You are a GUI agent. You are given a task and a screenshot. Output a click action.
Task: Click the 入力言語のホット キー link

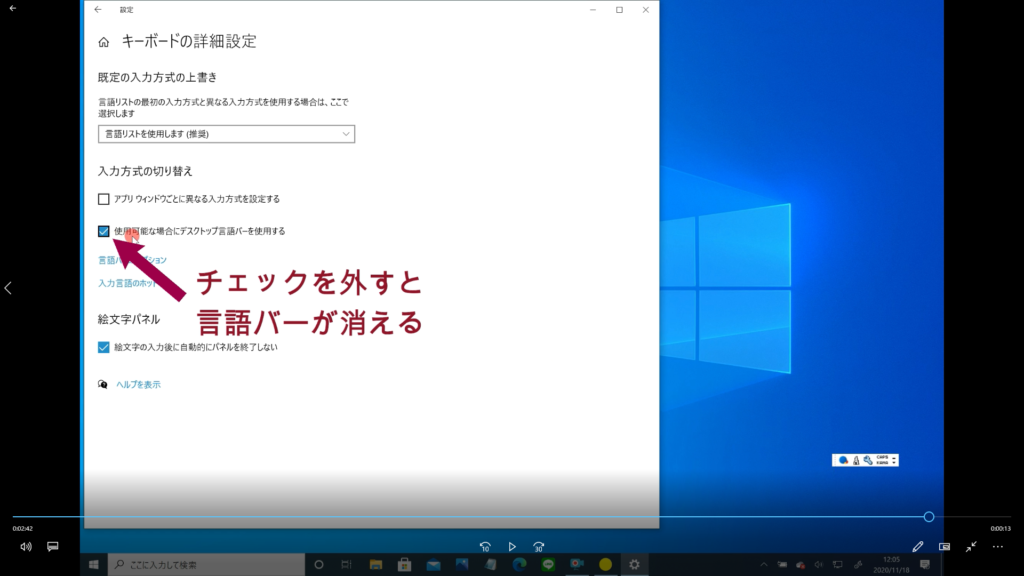point(127,283)
